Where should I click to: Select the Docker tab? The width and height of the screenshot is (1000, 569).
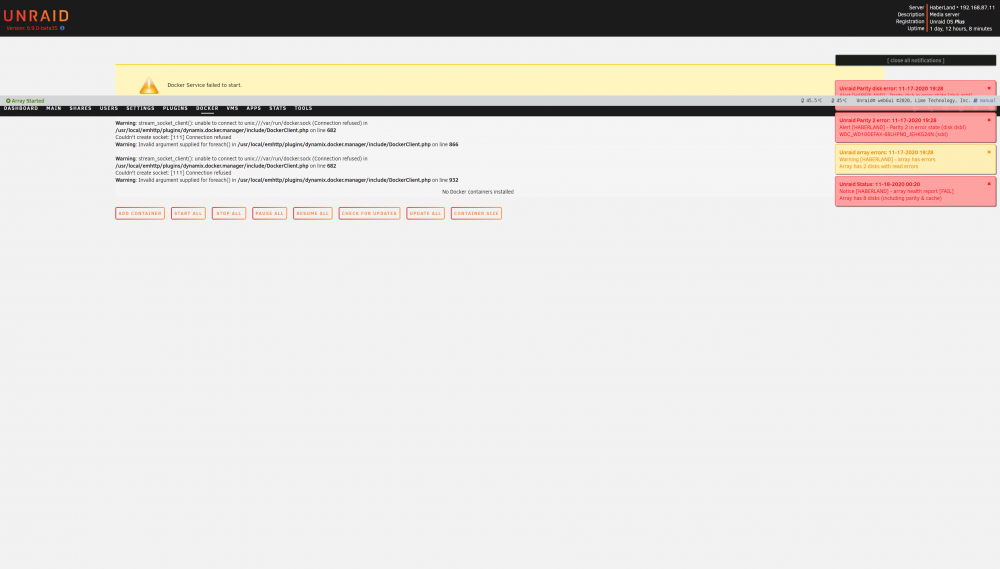tap(207, 108)
